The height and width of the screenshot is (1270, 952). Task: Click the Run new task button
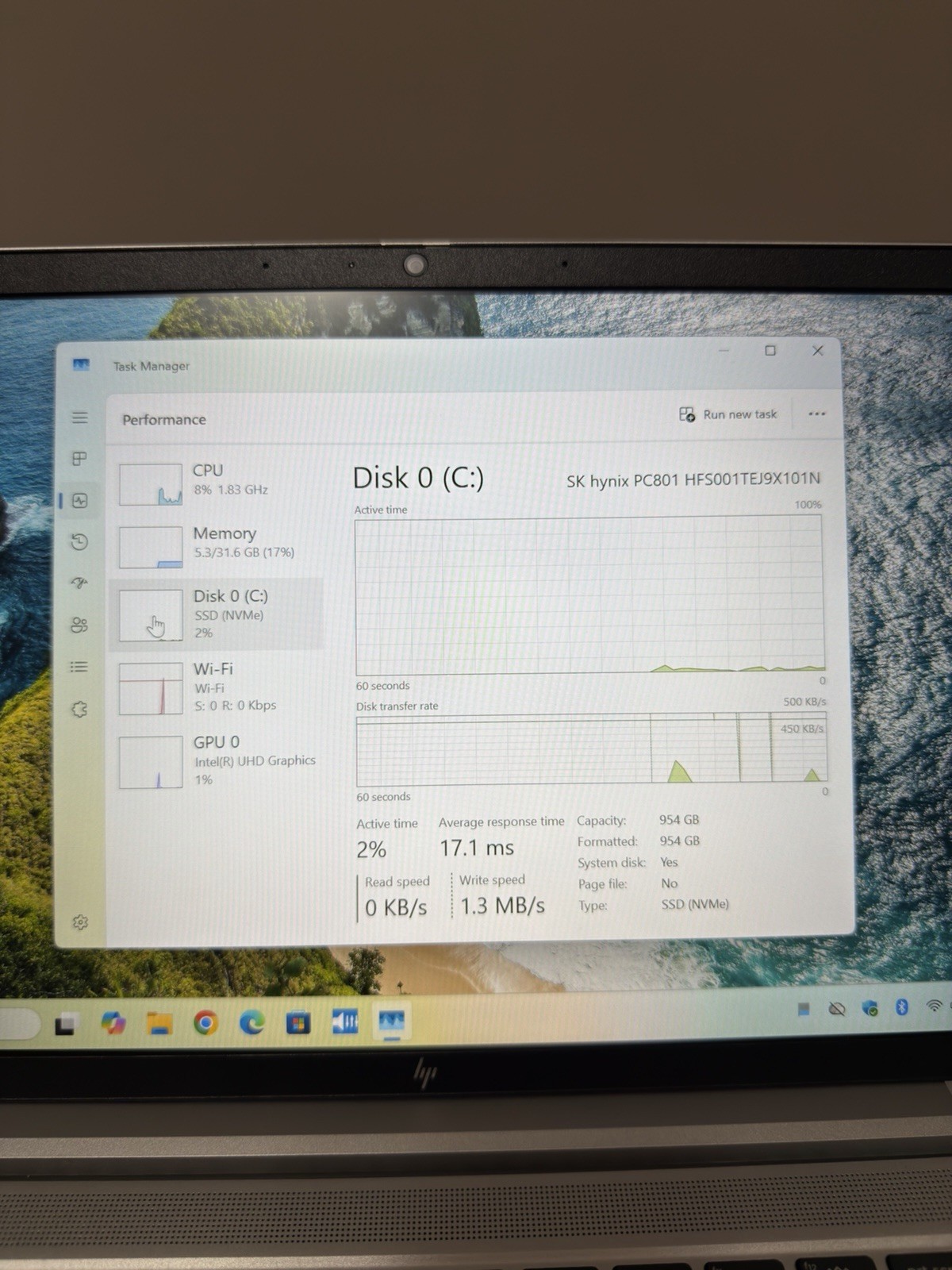coord(728,414)
